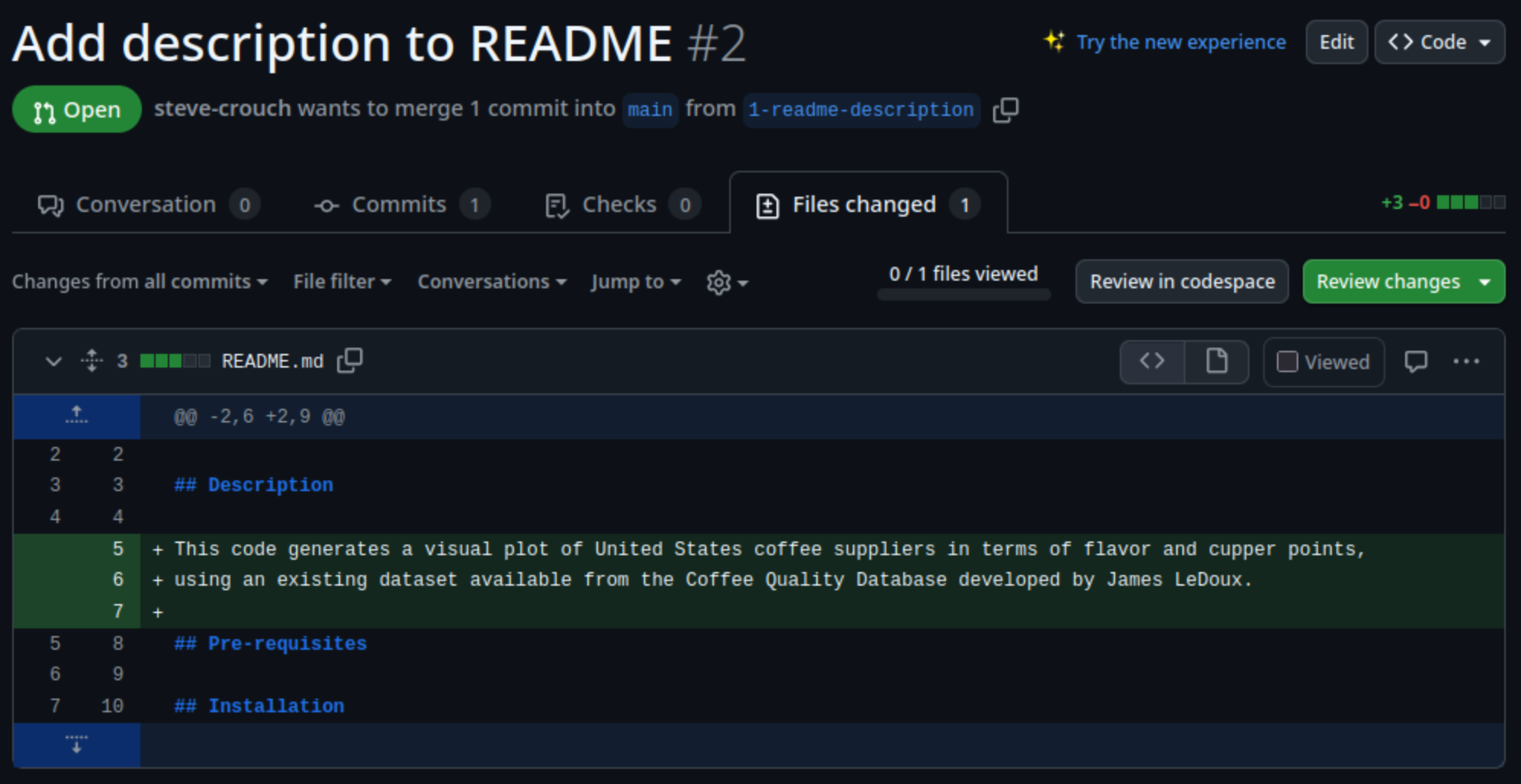The image size is (1521, 784).
Task: Click added line number 5
Action: 117,548
